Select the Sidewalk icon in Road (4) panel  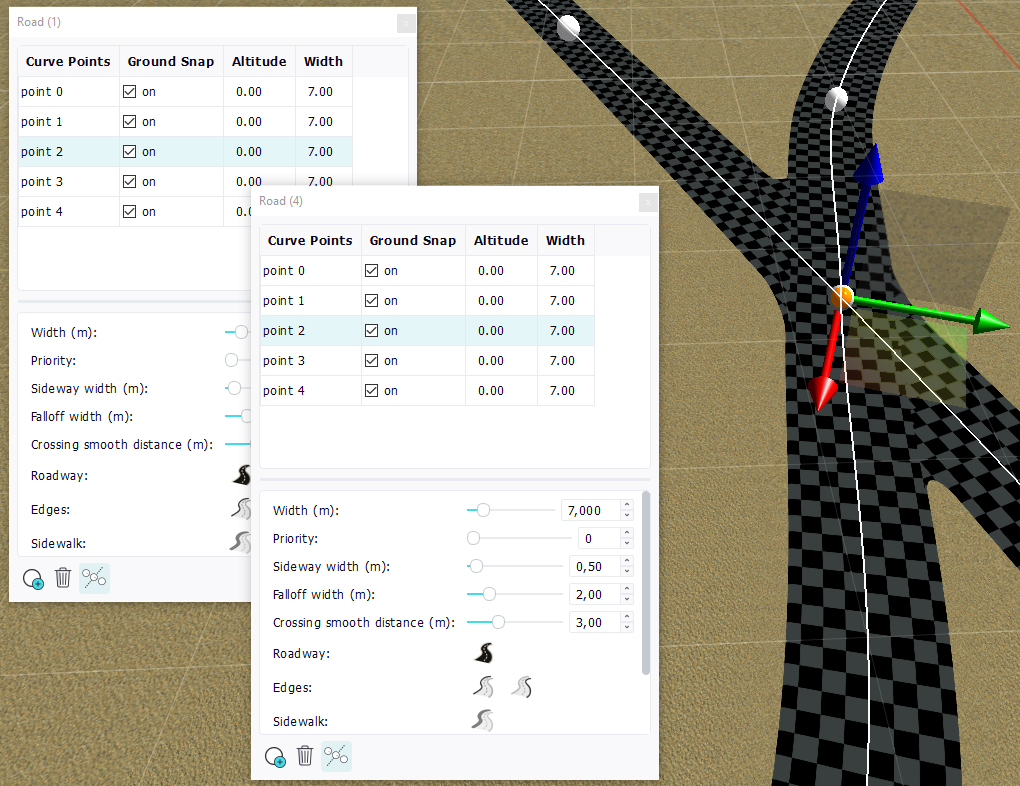483,721
